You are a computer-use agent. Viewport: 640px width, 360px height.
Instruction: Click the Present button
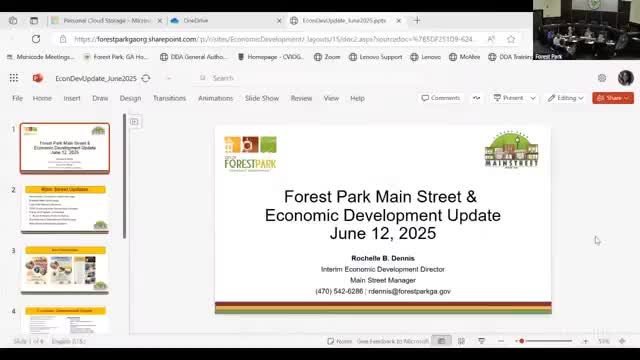point(508,98)
